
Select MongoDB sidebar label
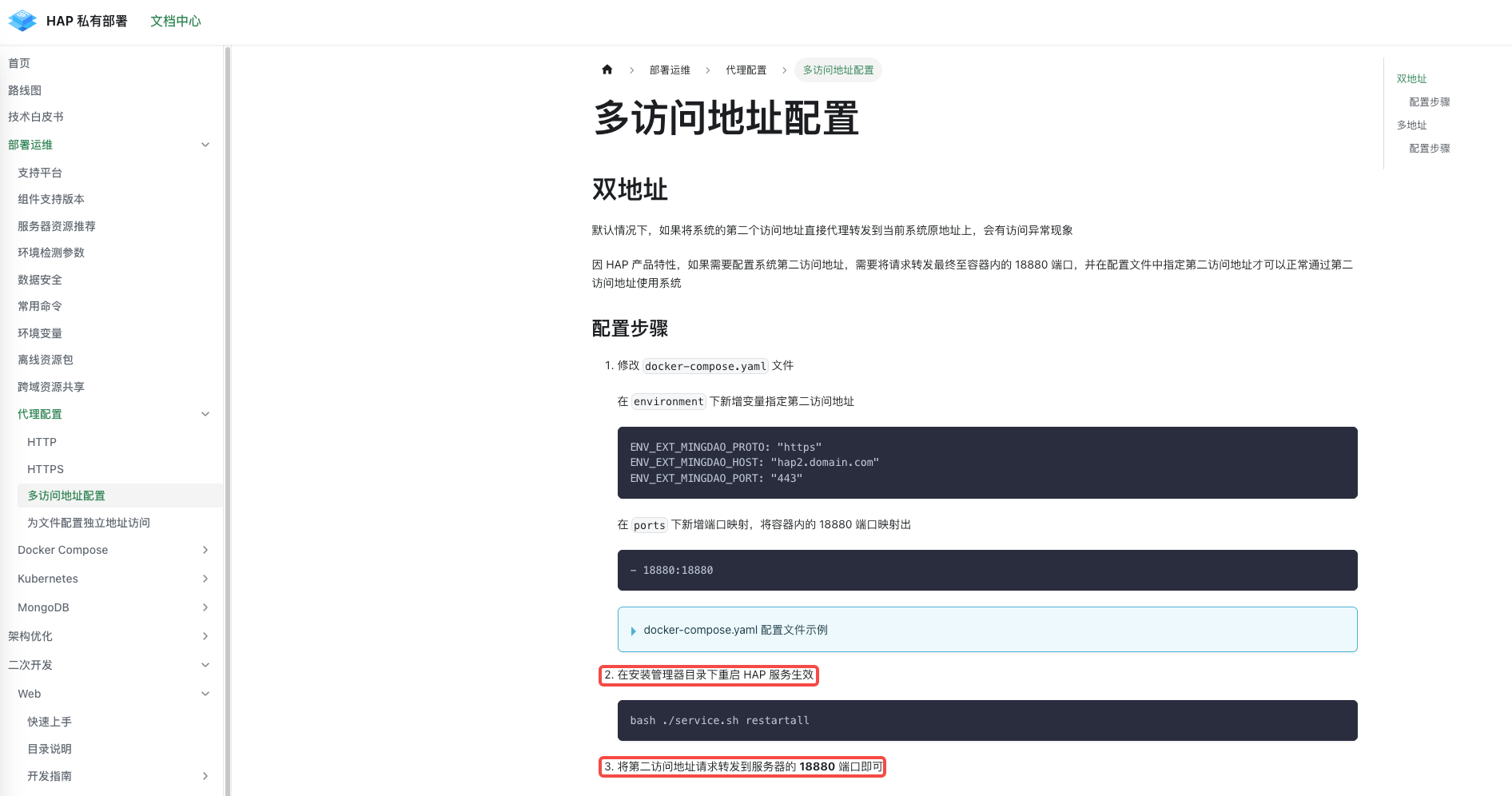pos(43,607)
